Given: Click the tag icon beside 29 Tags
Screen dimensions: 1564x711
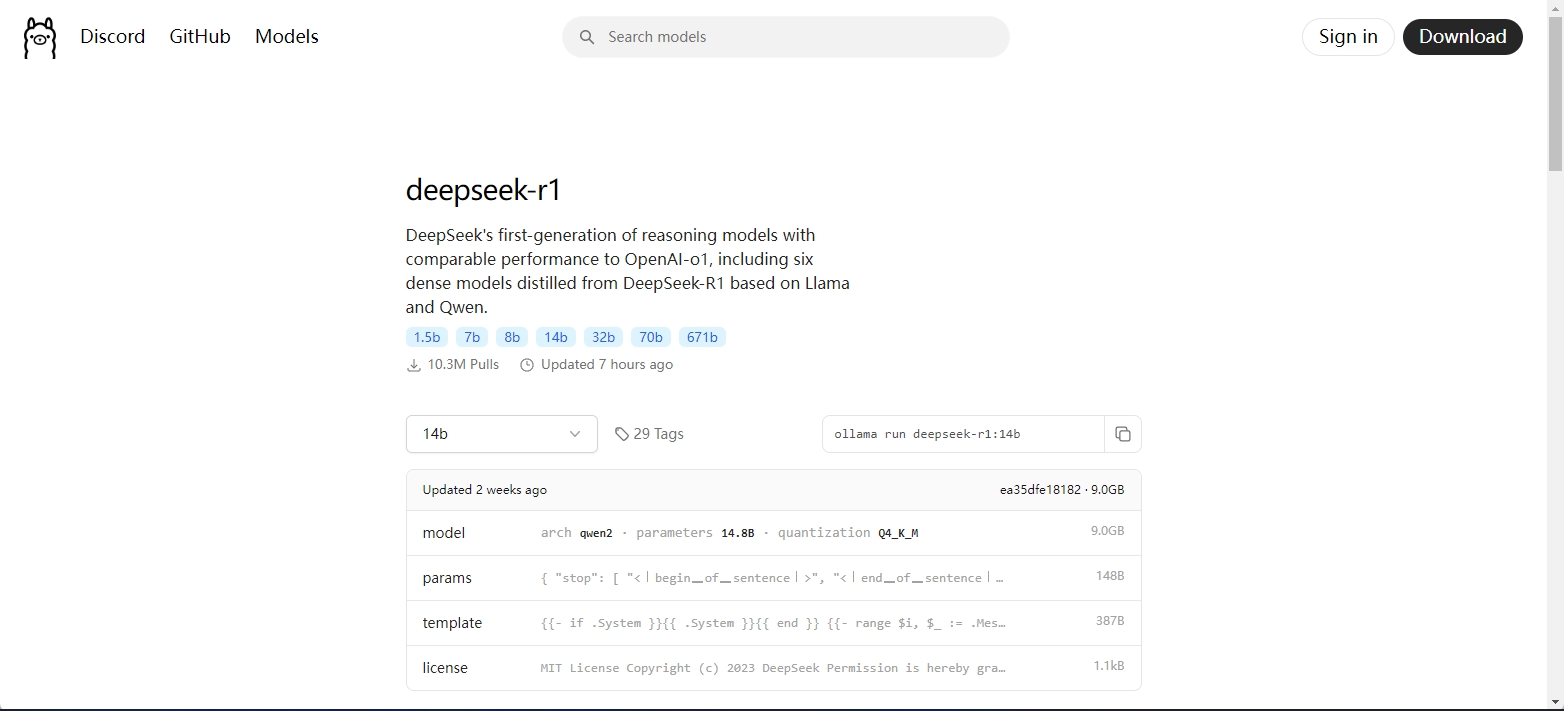Looking at the screenshot, I should pos(622,434).
